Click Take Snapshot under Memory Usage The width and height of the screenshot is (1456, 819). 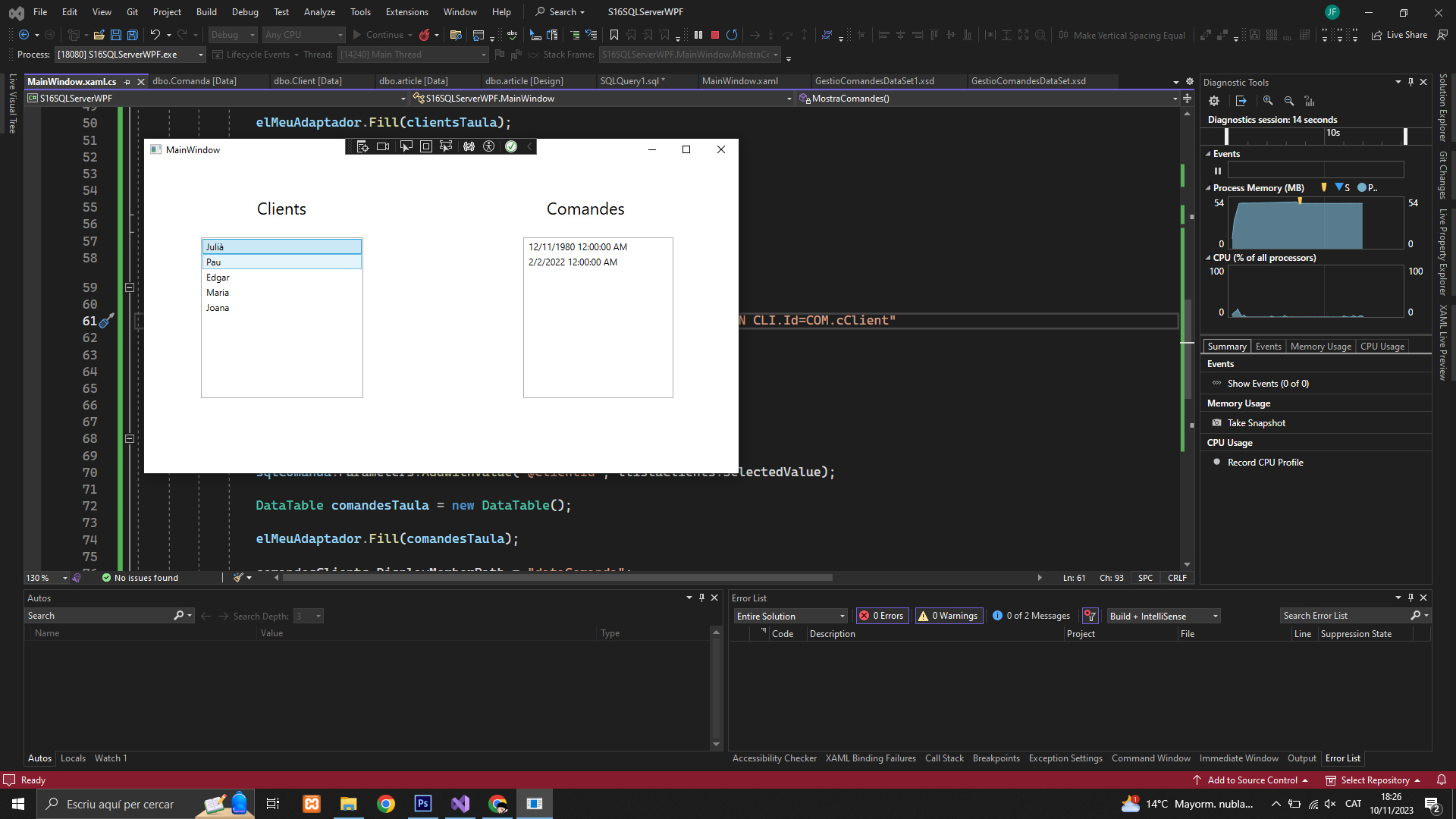point(1256,423)
